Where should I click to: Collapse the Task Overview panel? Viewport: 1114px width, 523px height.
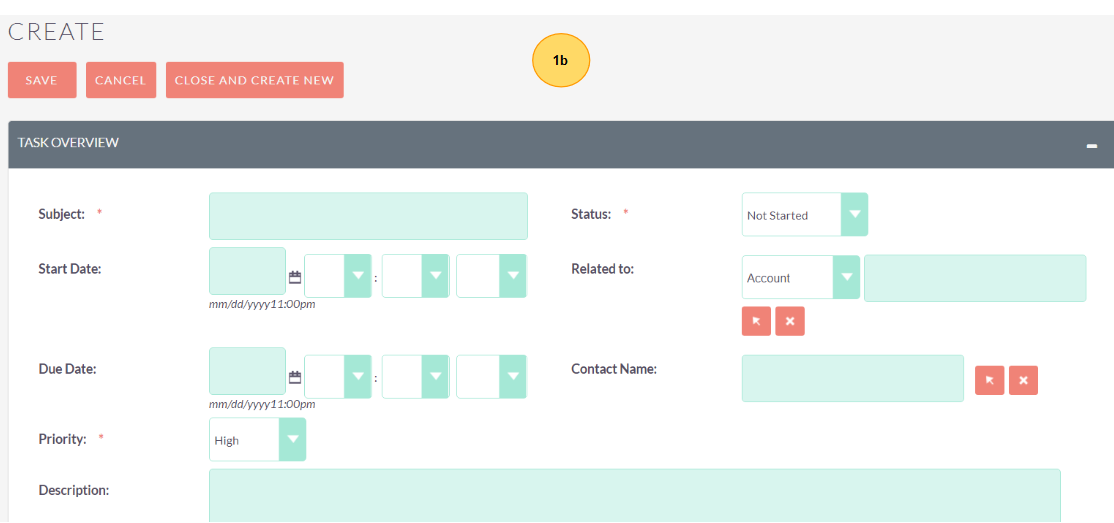tap(1092, 146)
